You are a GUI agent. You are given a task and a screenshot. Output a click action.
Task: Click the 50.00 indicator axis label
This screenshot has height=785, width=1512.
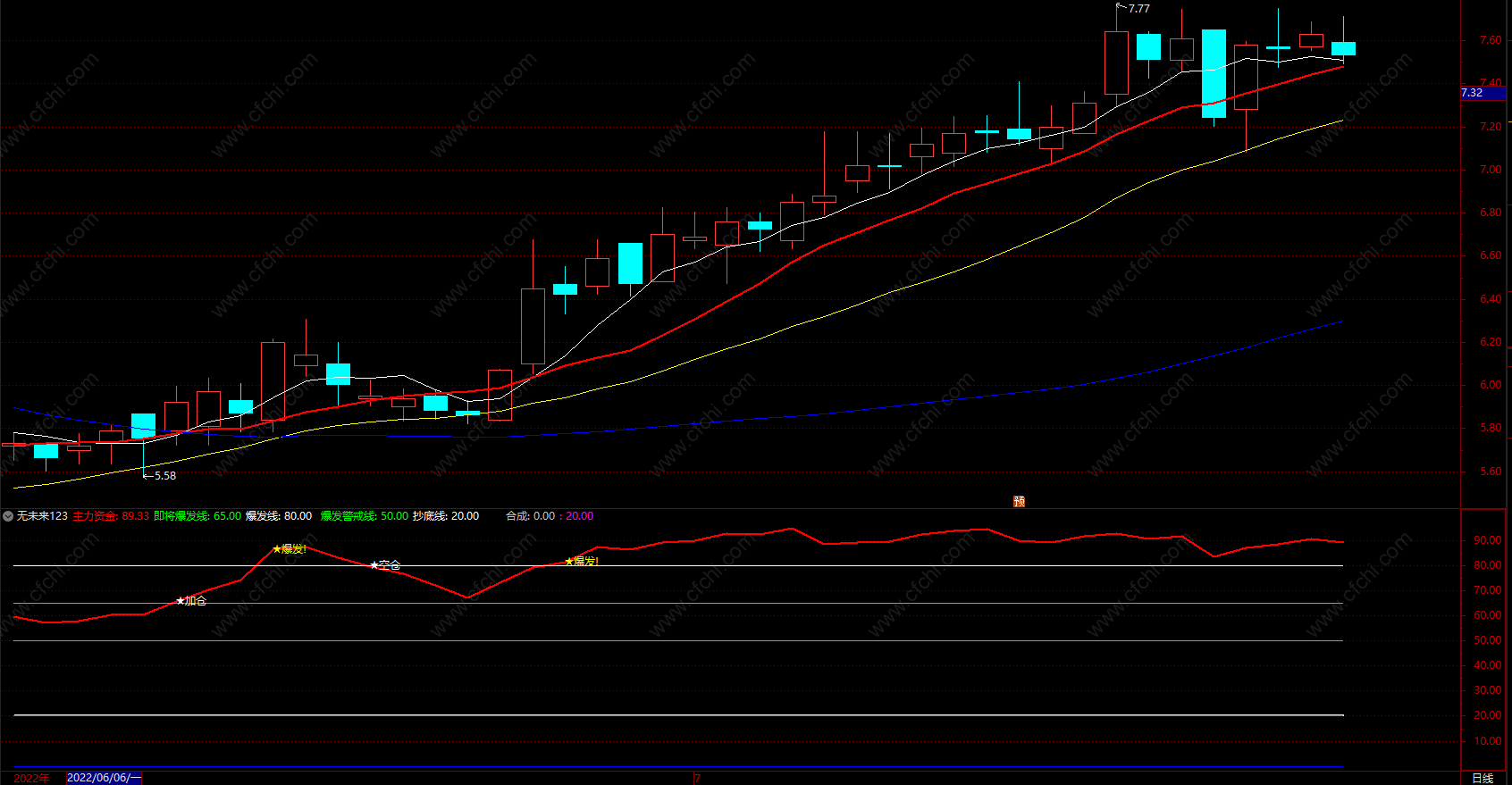(x=1488, y=640)
